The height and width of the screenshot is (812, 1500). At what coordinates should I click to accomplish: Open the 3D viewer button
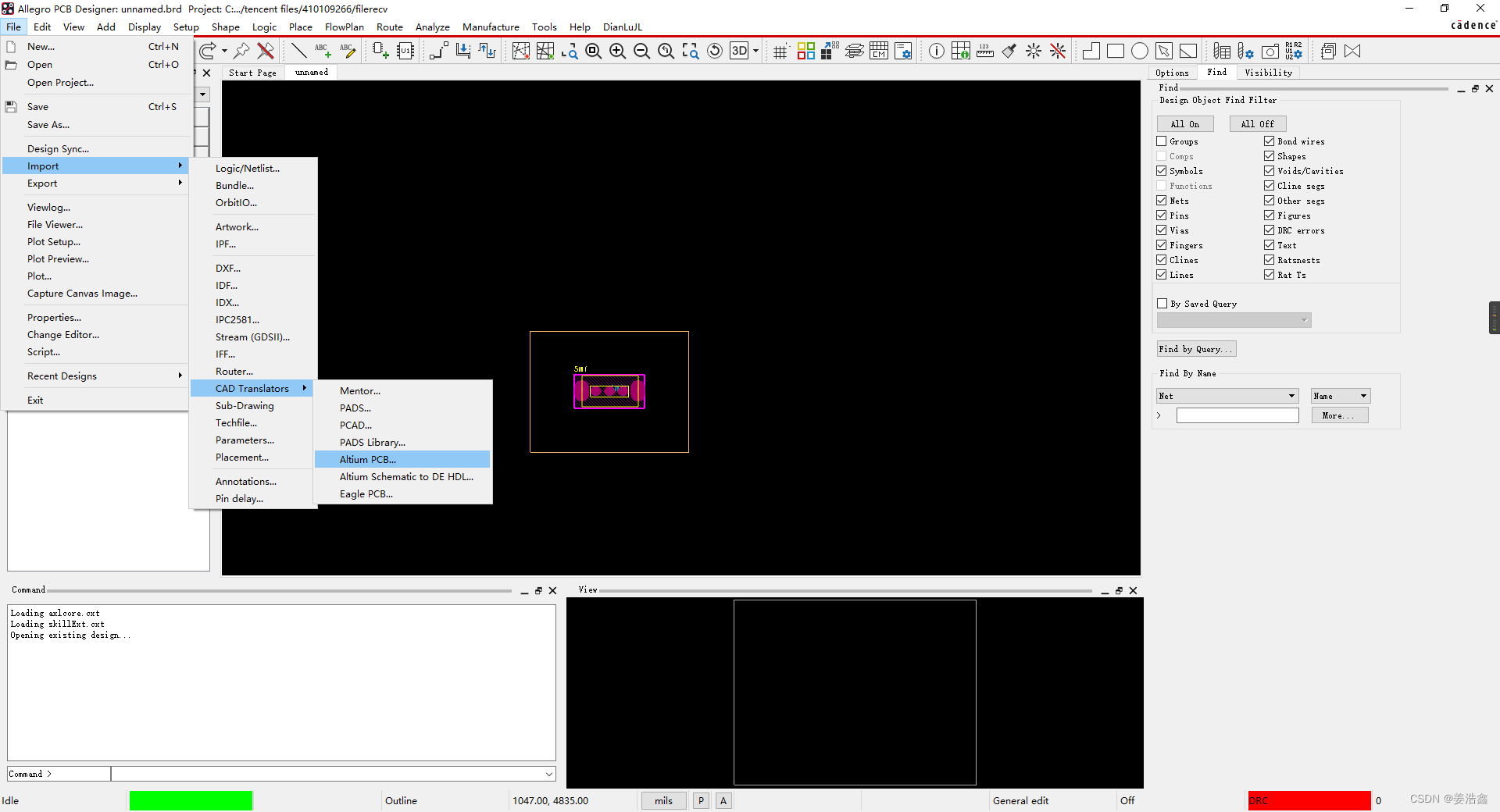click(739, 52)
